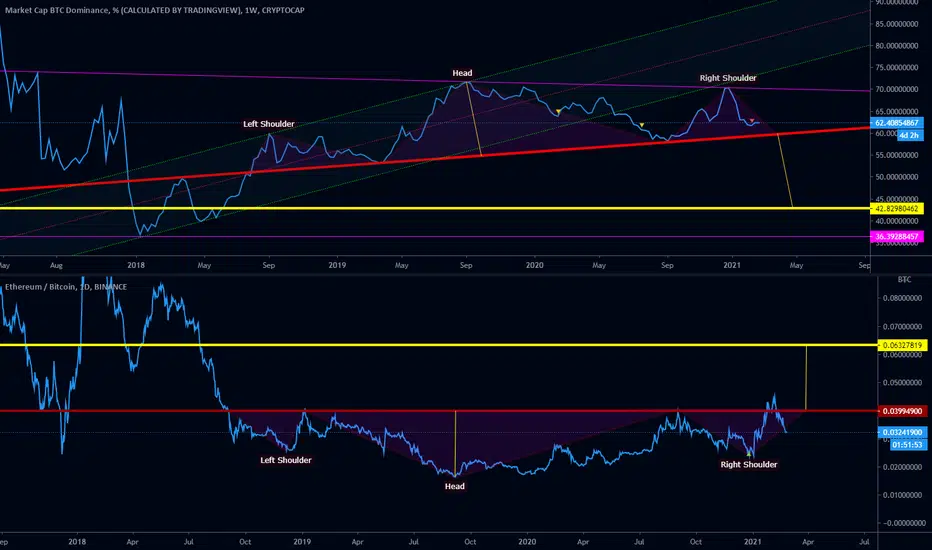932x550 pixels.
Task: Select the 'Left Shoulder' label on the top chart
Action: [x=269, y=124]
